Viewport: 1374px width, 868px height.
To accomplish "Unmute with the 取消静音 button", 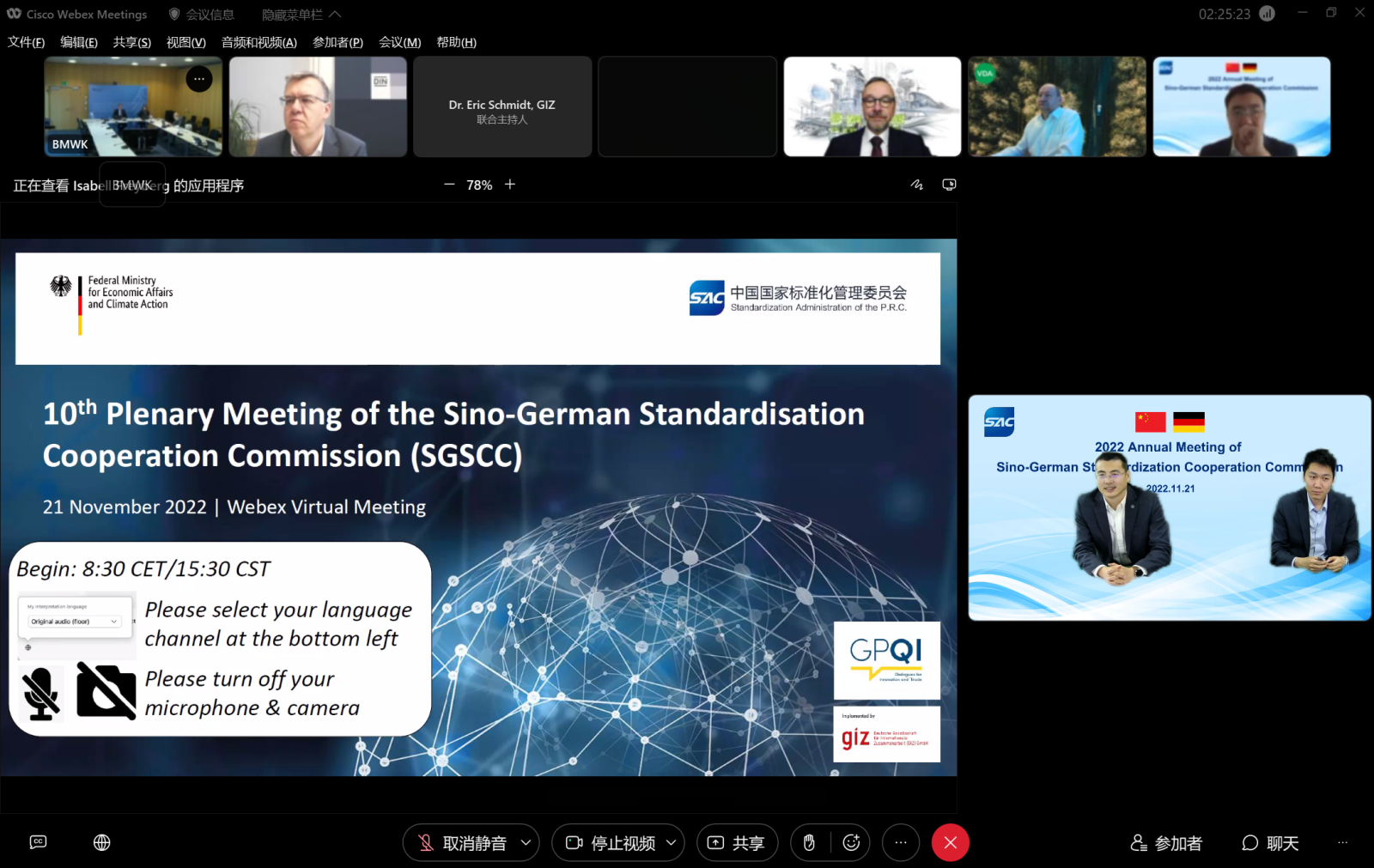I will pos(462,843).
